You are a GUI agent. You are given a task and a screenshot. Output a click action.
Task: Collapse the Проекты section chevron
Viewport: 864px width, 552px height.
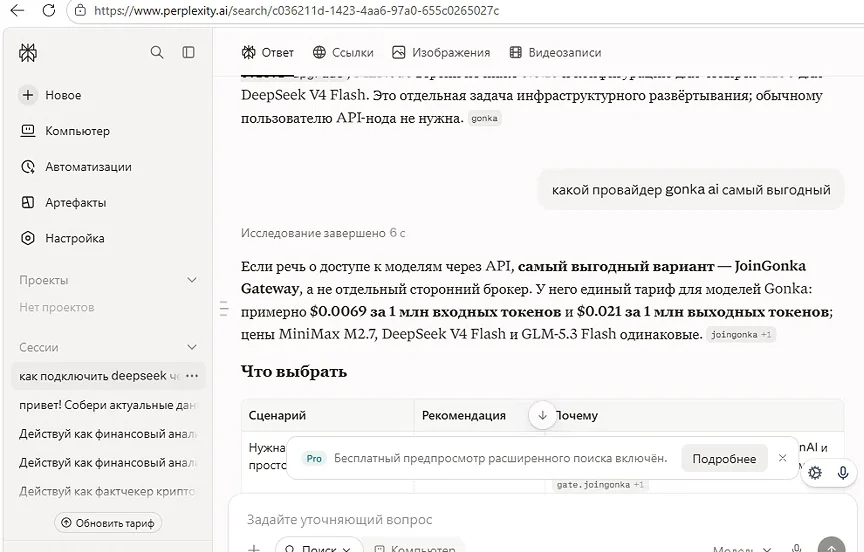(192, 280)
